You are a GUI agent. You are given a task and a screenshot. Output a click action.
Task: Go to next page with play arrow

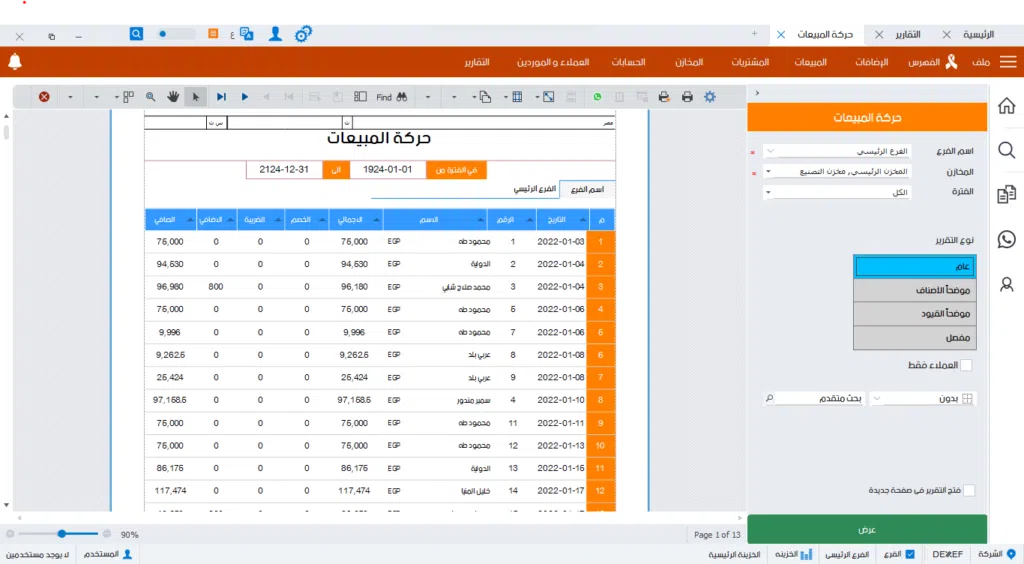245,97
